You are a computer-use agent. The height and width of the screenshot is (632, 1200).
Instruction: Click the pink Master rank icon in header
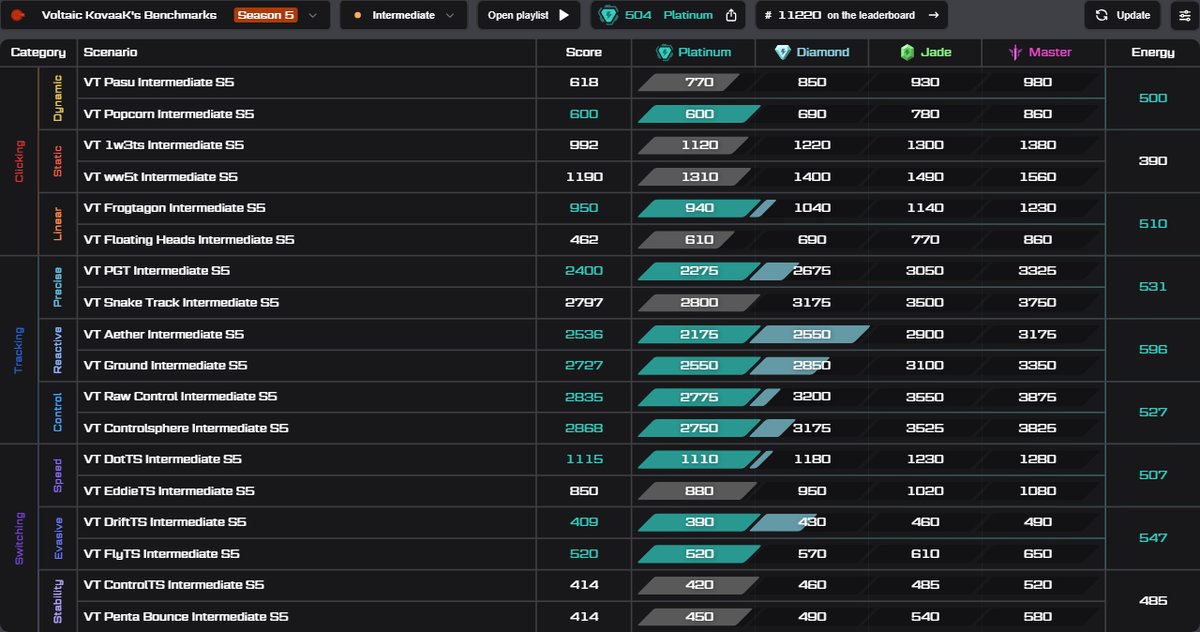tap(1017, 52)
